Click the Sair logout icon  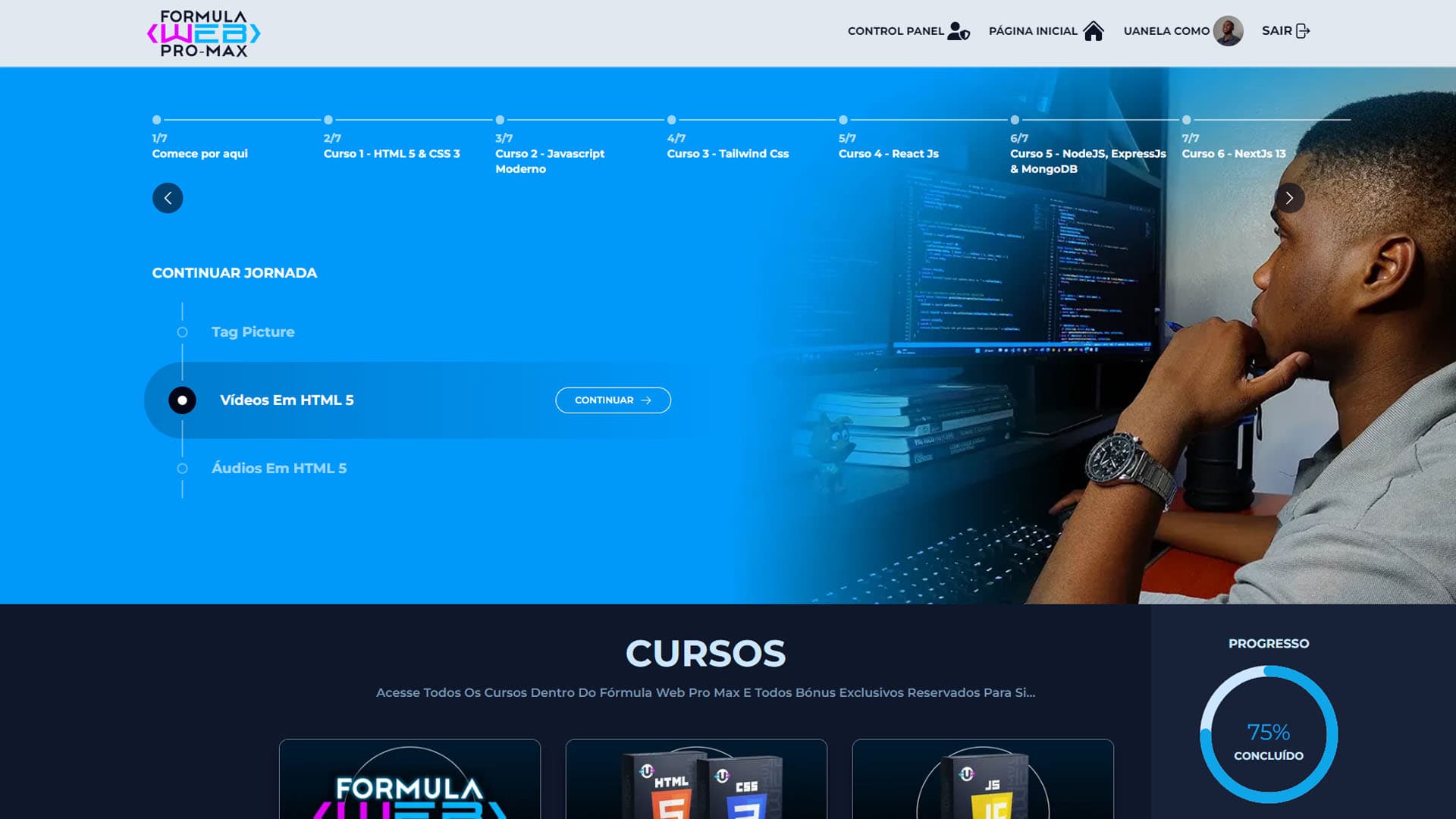pyautogui.click(x=1303, y=31)
